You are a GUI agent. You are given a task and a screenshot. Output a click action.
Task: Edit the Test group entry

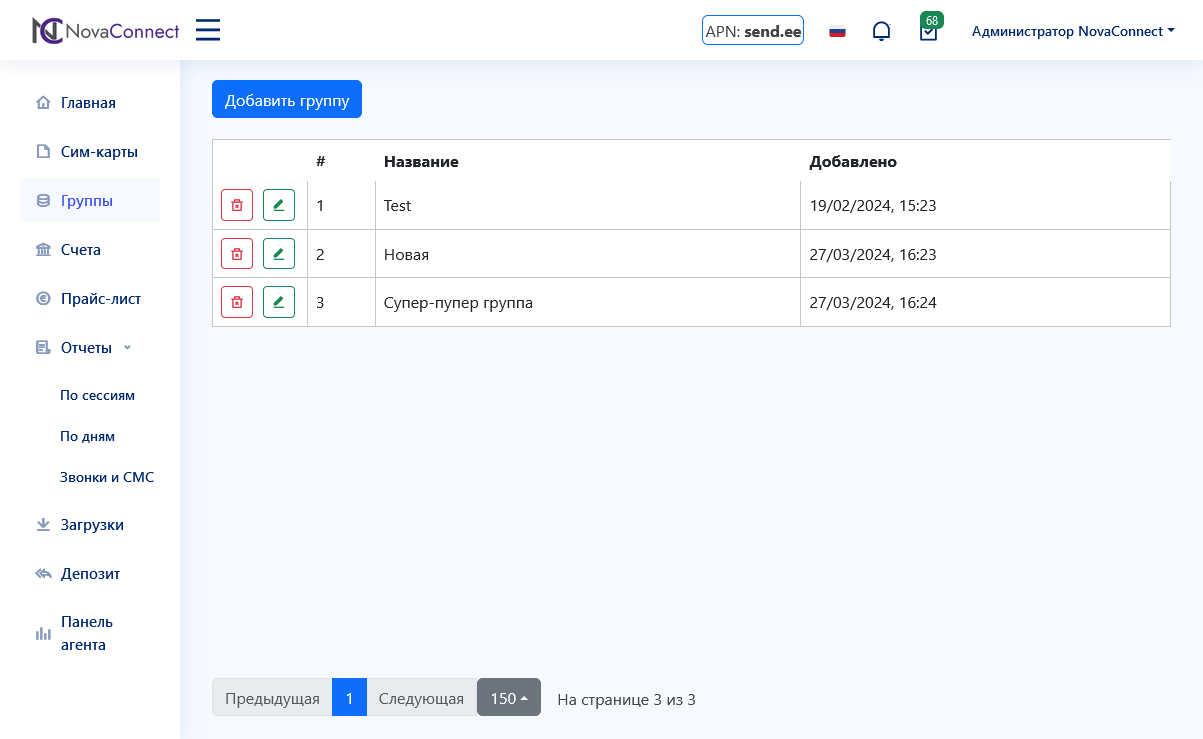(279, 205)
